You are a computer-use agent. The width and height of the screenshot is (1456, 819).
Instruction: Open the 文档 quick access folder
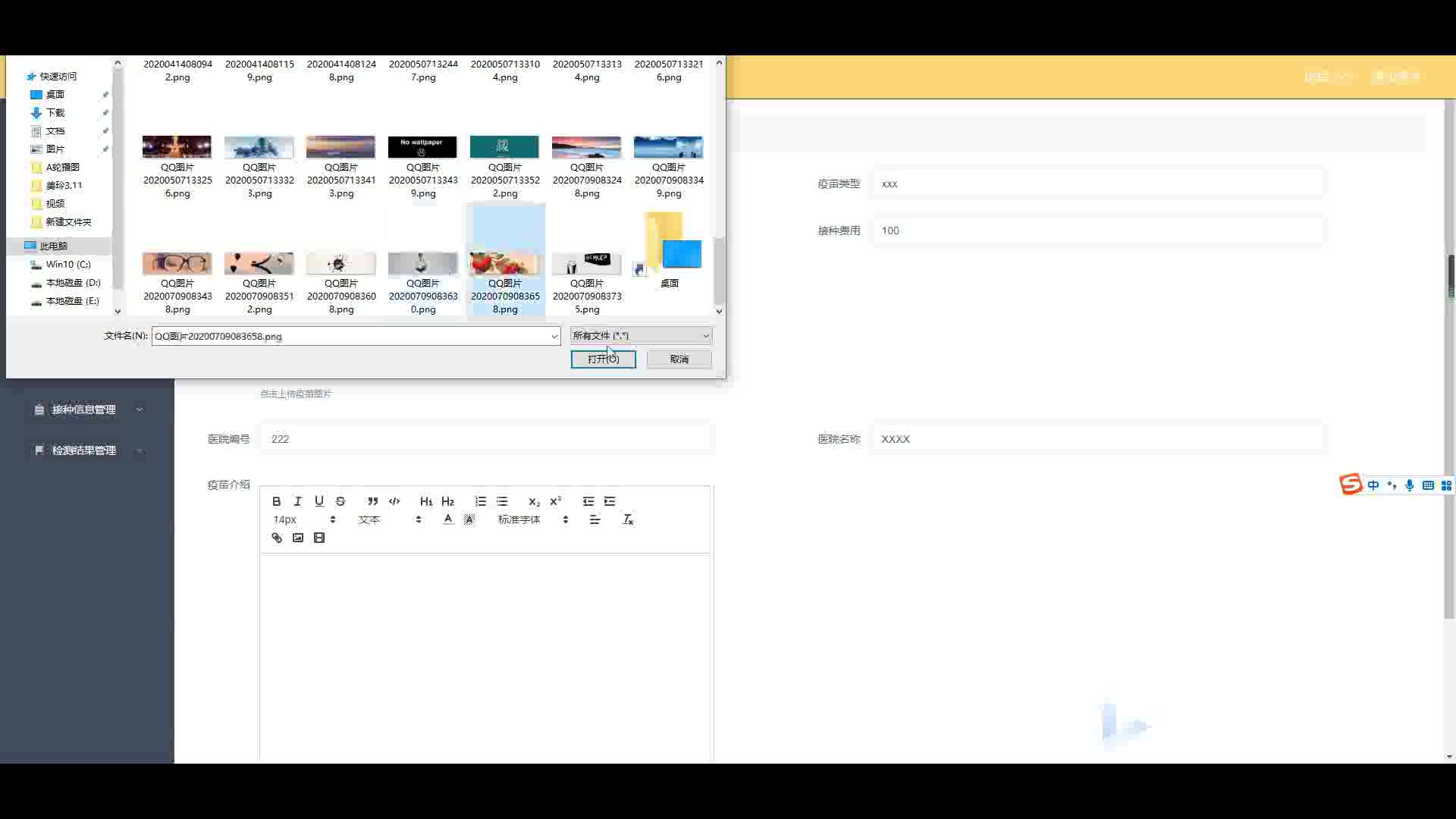[x=55, y=130]
